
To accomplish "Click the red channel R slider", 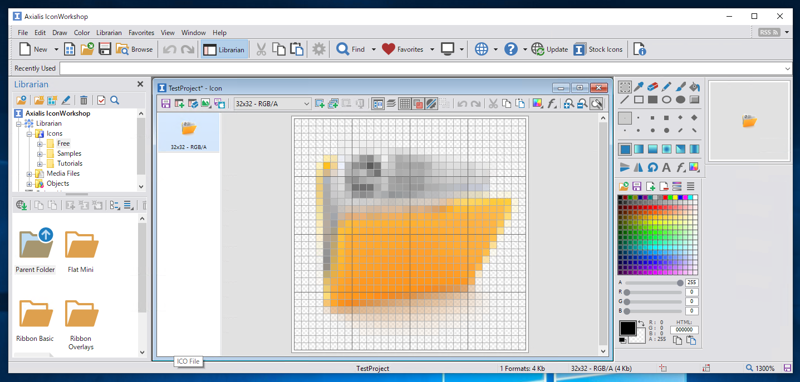I will coord(654,292).
